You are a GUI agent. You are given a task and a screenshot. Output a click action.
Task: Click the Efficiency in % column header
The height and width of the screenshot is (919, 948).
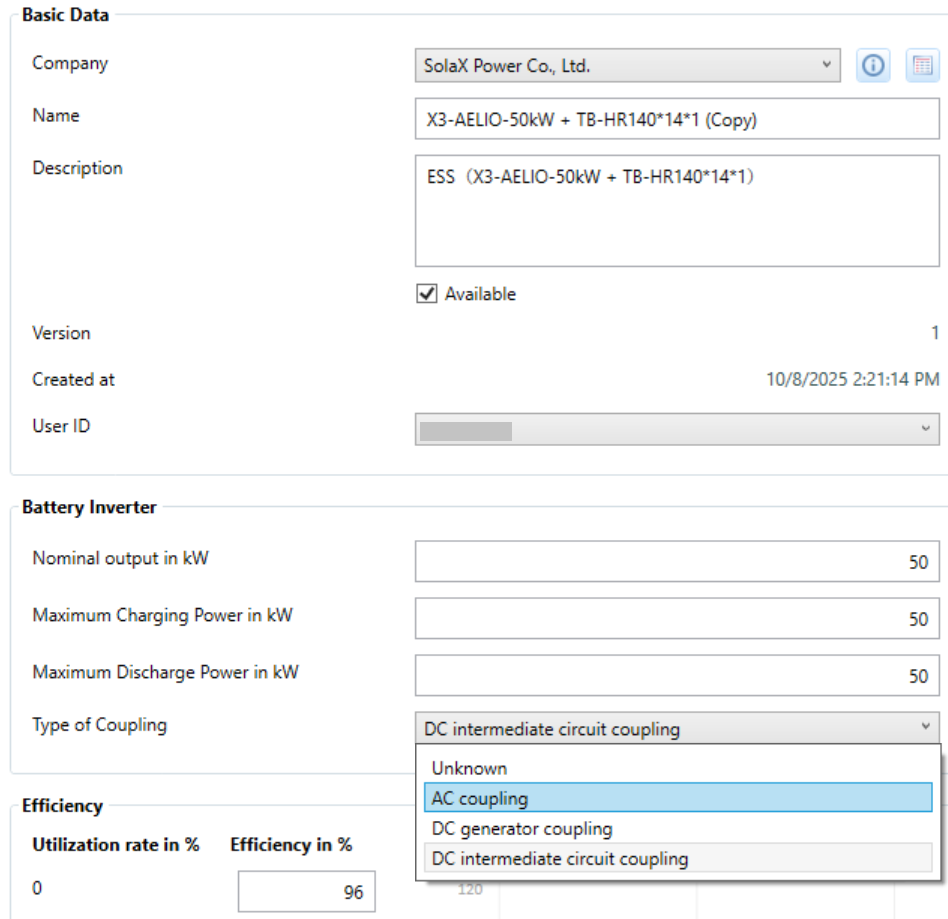click(x=291, y=845)
